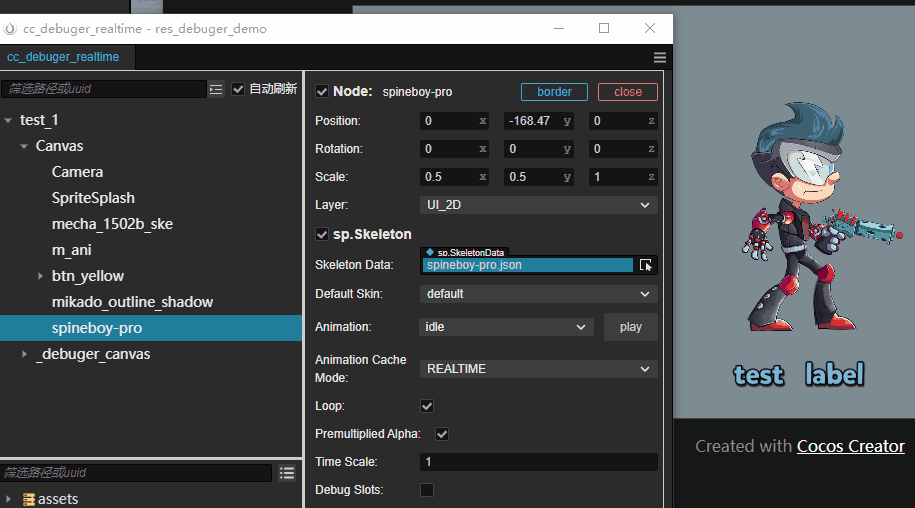
Task: Click the Rotation y field
Action: [539, 149]
